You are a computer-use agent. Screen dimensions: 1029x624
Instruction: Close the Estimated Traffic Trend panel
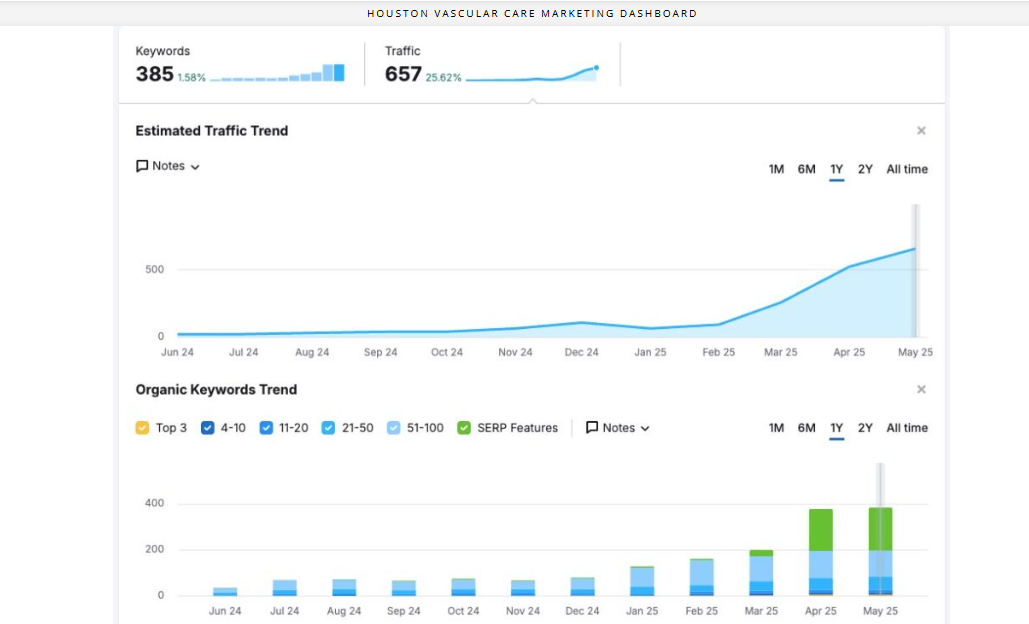[921, 131]
